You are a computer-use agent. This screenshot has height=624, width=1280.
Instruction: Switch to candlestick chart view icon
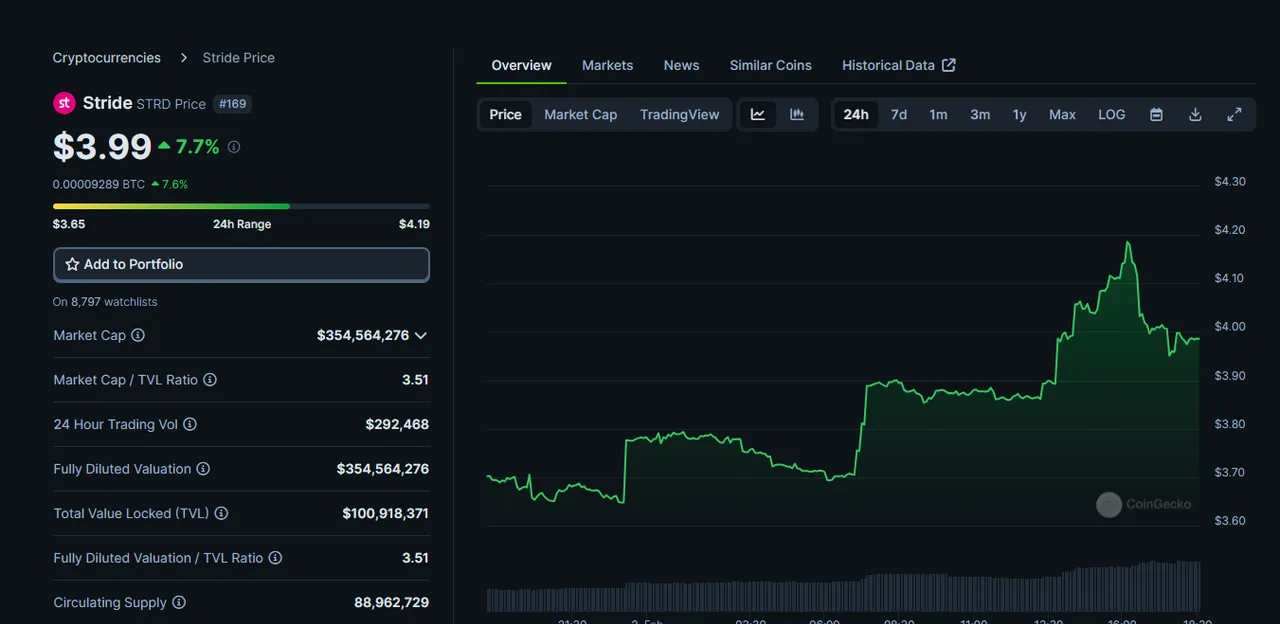click(797, 114)
